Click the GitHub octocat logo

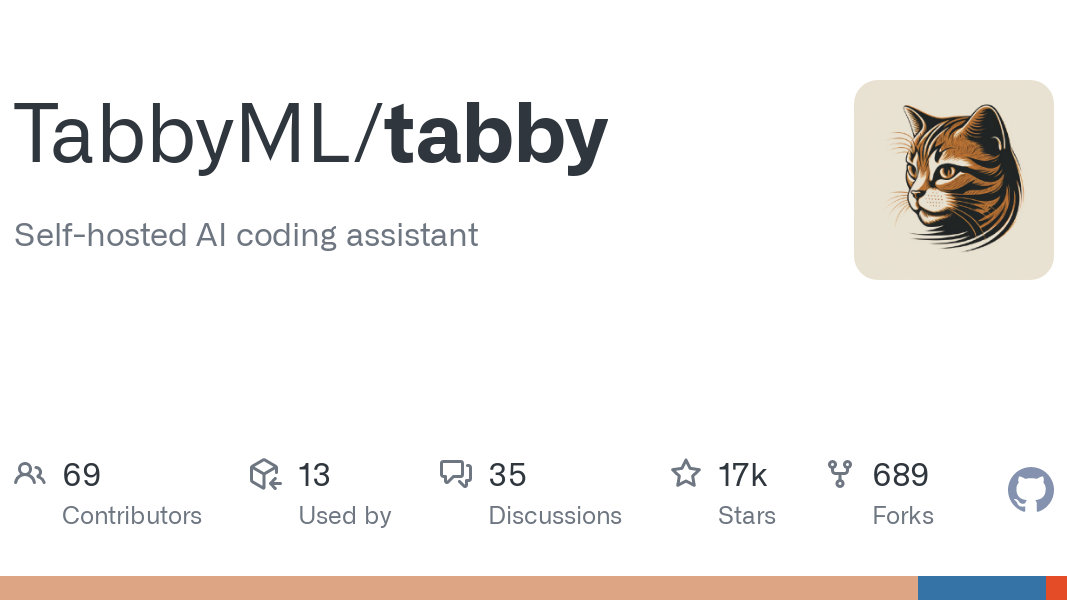coord(1030,489)
